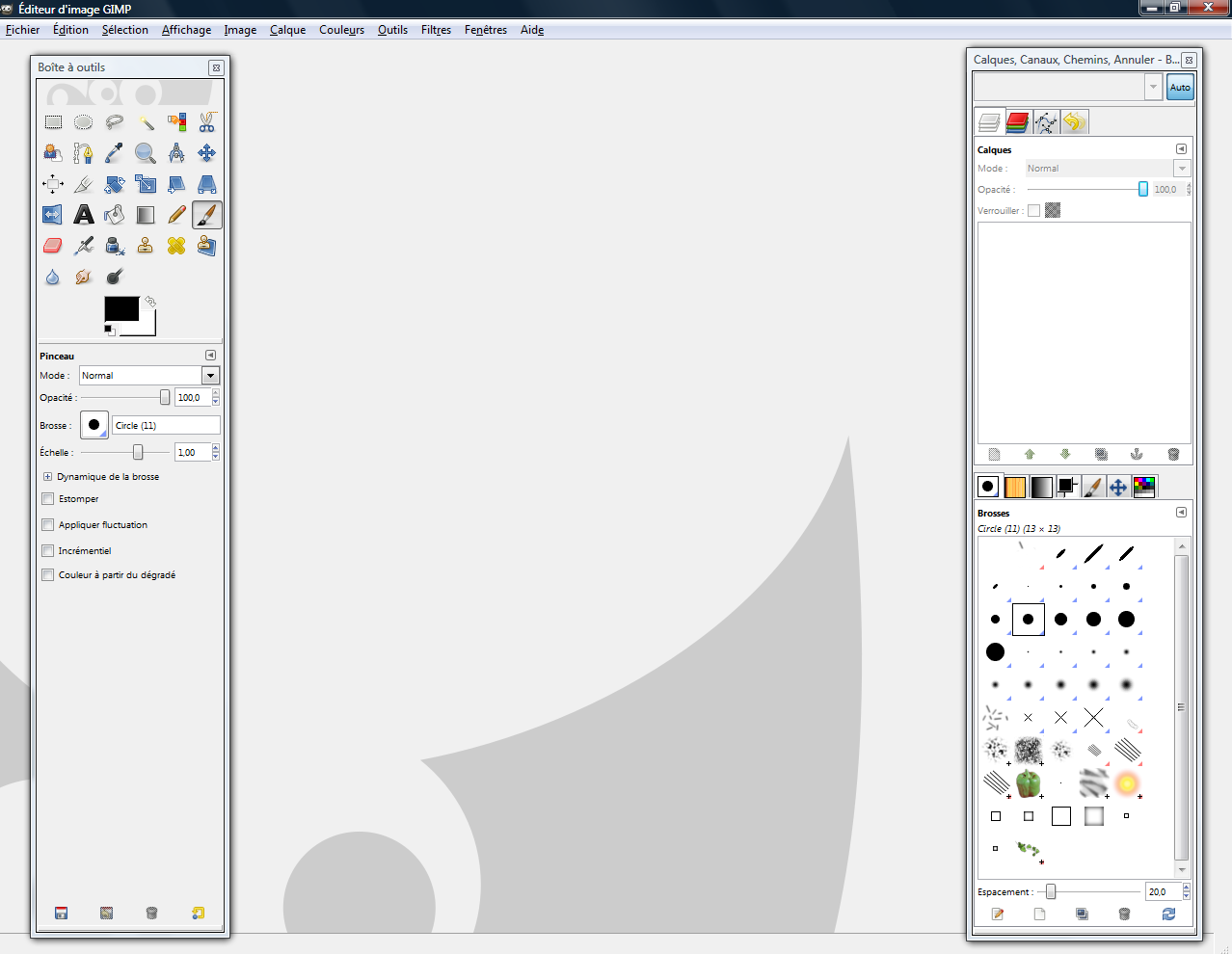Open the brush Mode dropdown
The width and height of the screenshot is (1232, 954).
click(210, 376)
